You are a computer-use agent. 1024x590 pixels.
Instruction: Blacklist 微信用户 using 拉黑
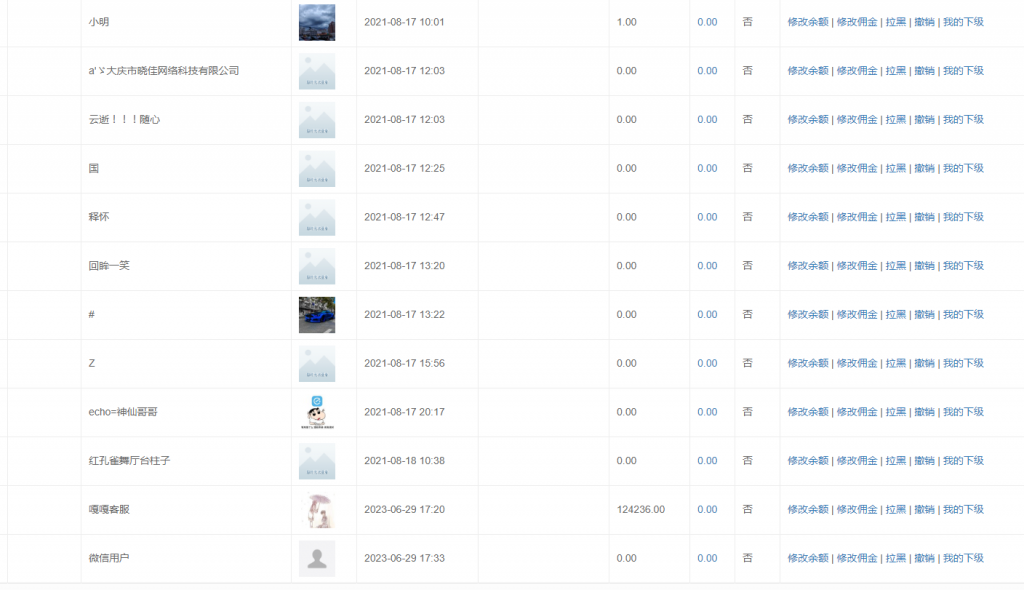(x=896, y=558)
